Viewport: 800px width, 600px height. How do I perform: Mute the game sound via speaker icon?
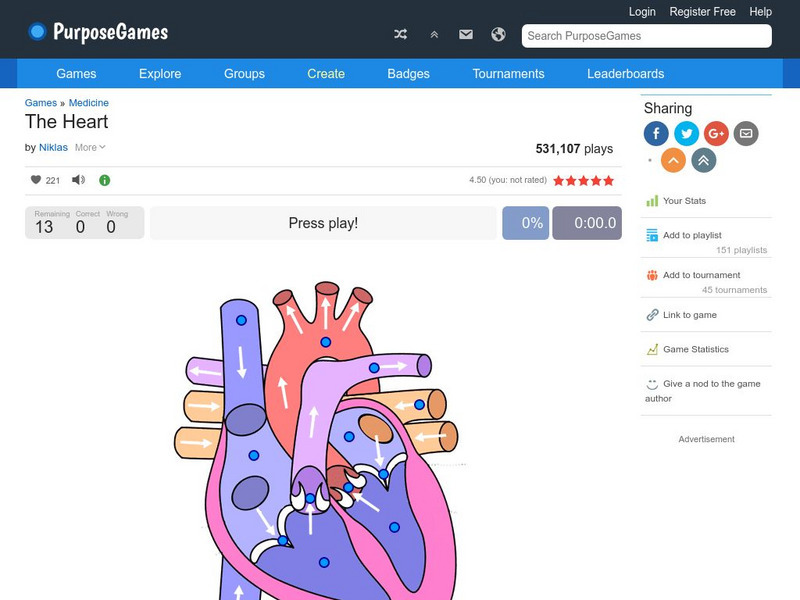point(76,181)
